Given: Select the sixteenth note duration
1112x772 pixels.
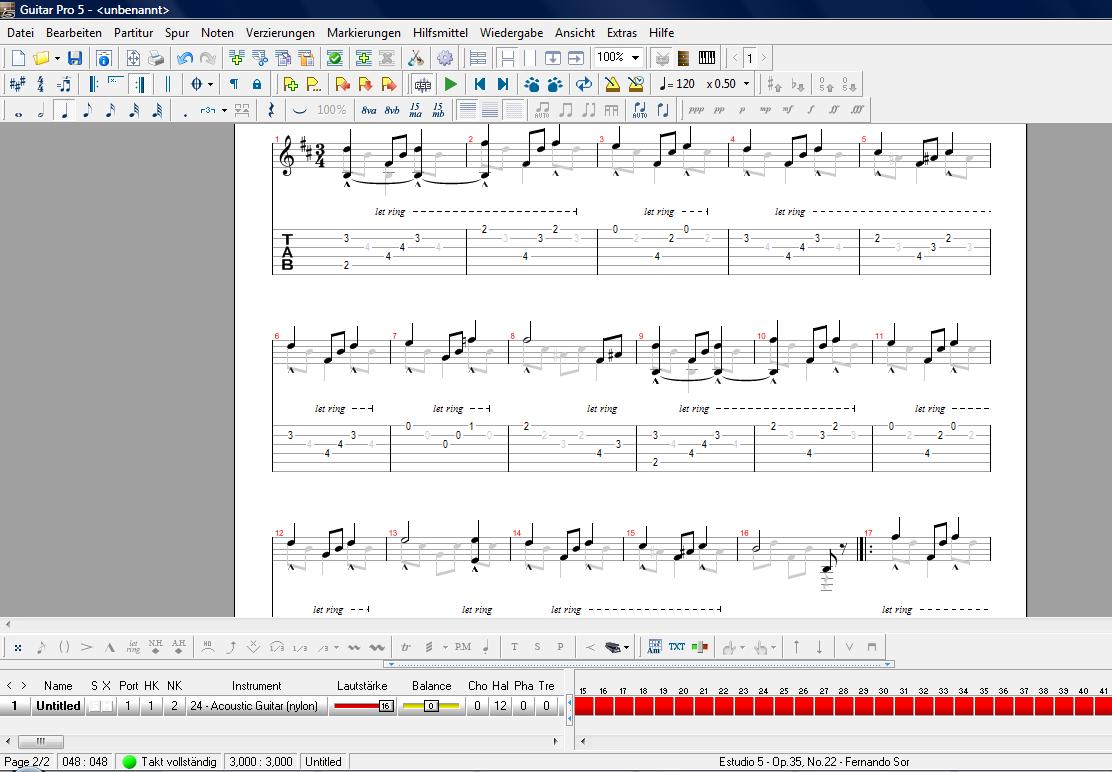Looking at the screenshot, I should (x=111, y=111).
